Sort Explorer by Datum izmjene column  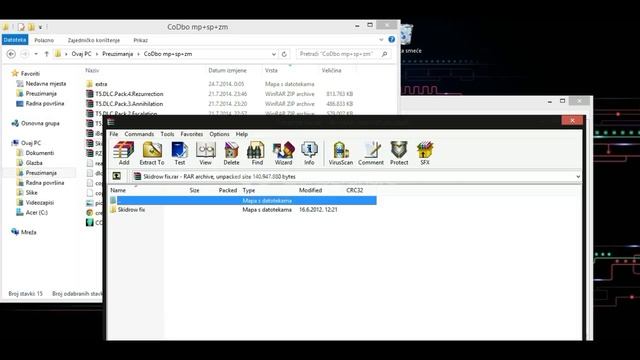coord(227,71)
